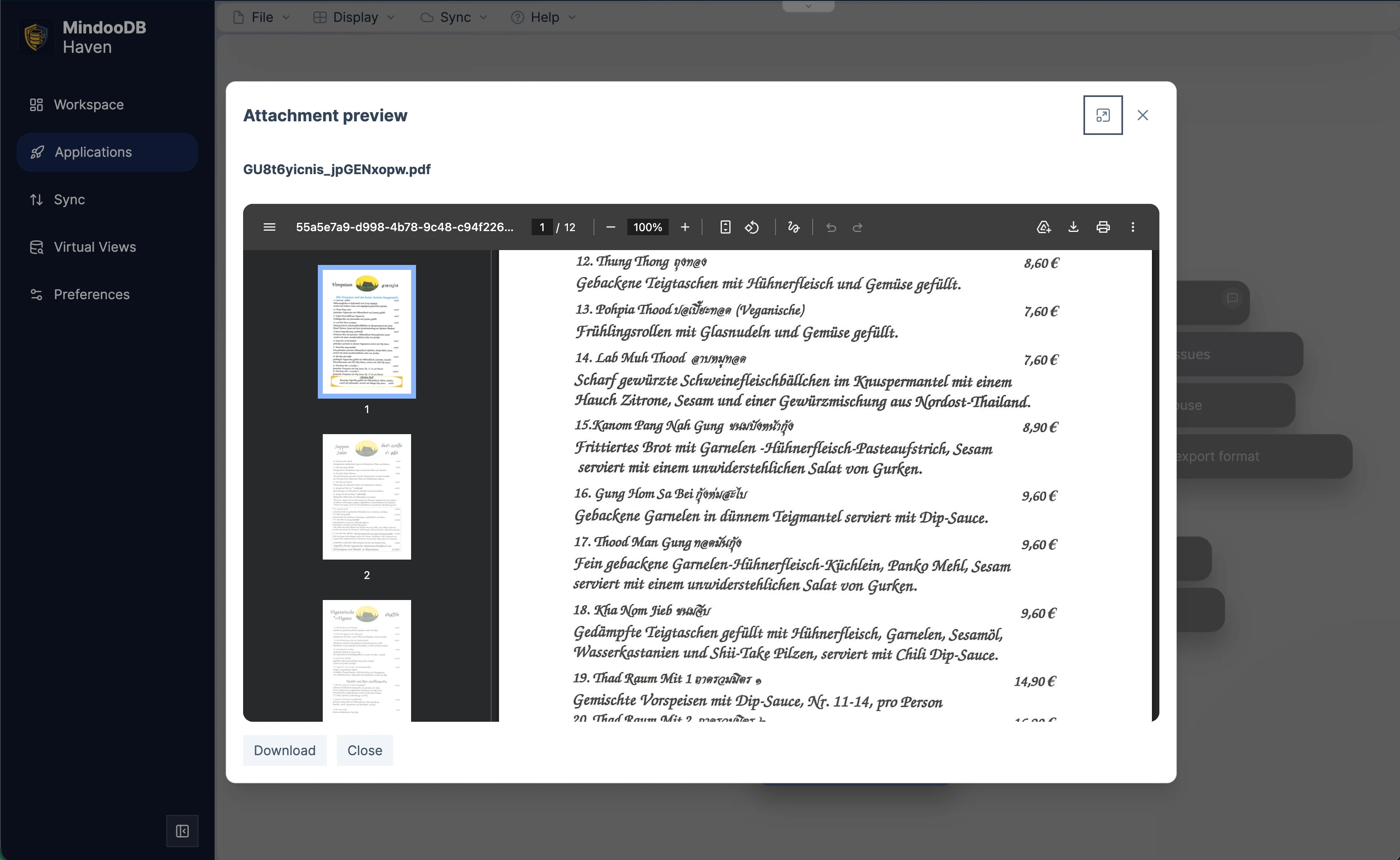
Task: Open the File menu dropdown
Action: (x=260, y=17)
